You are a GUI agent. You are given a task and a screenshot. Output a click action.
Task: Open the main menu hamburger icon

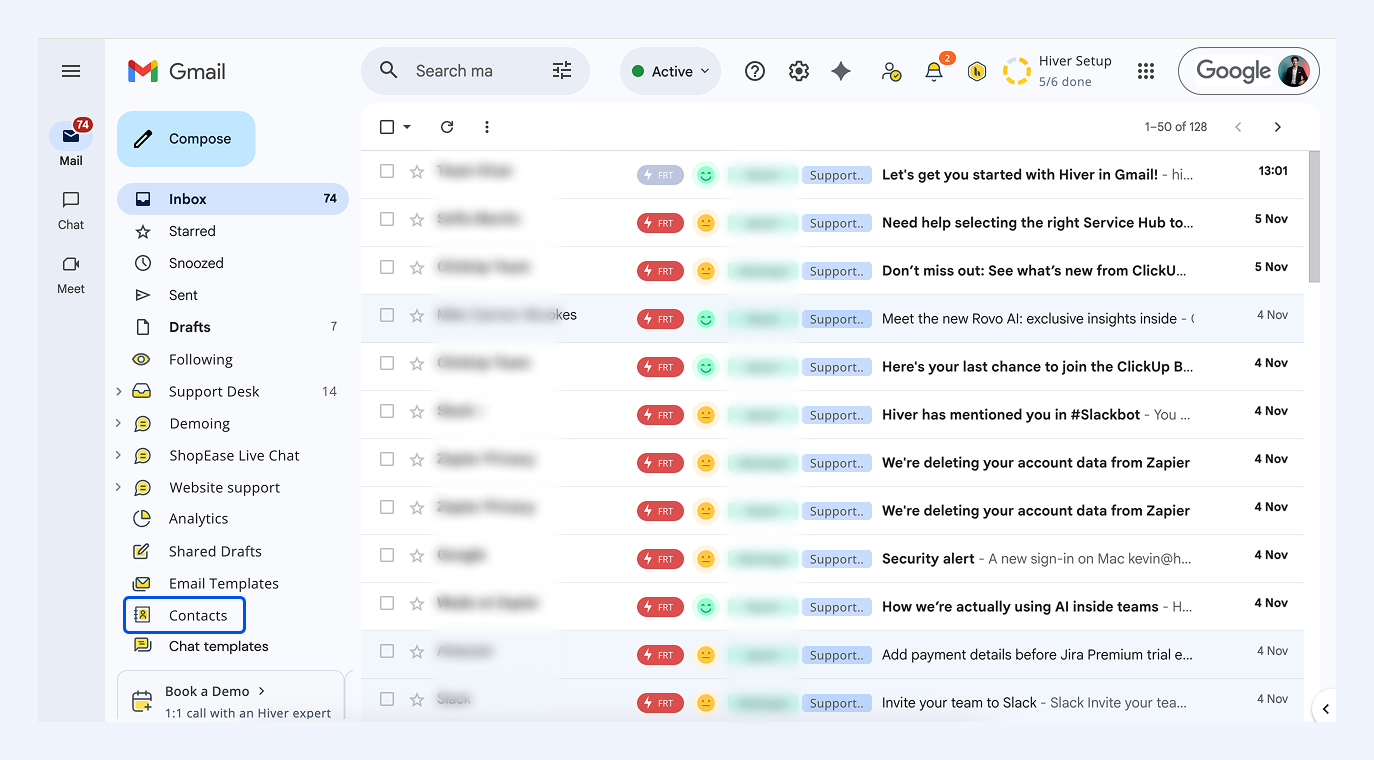[71, 71]
